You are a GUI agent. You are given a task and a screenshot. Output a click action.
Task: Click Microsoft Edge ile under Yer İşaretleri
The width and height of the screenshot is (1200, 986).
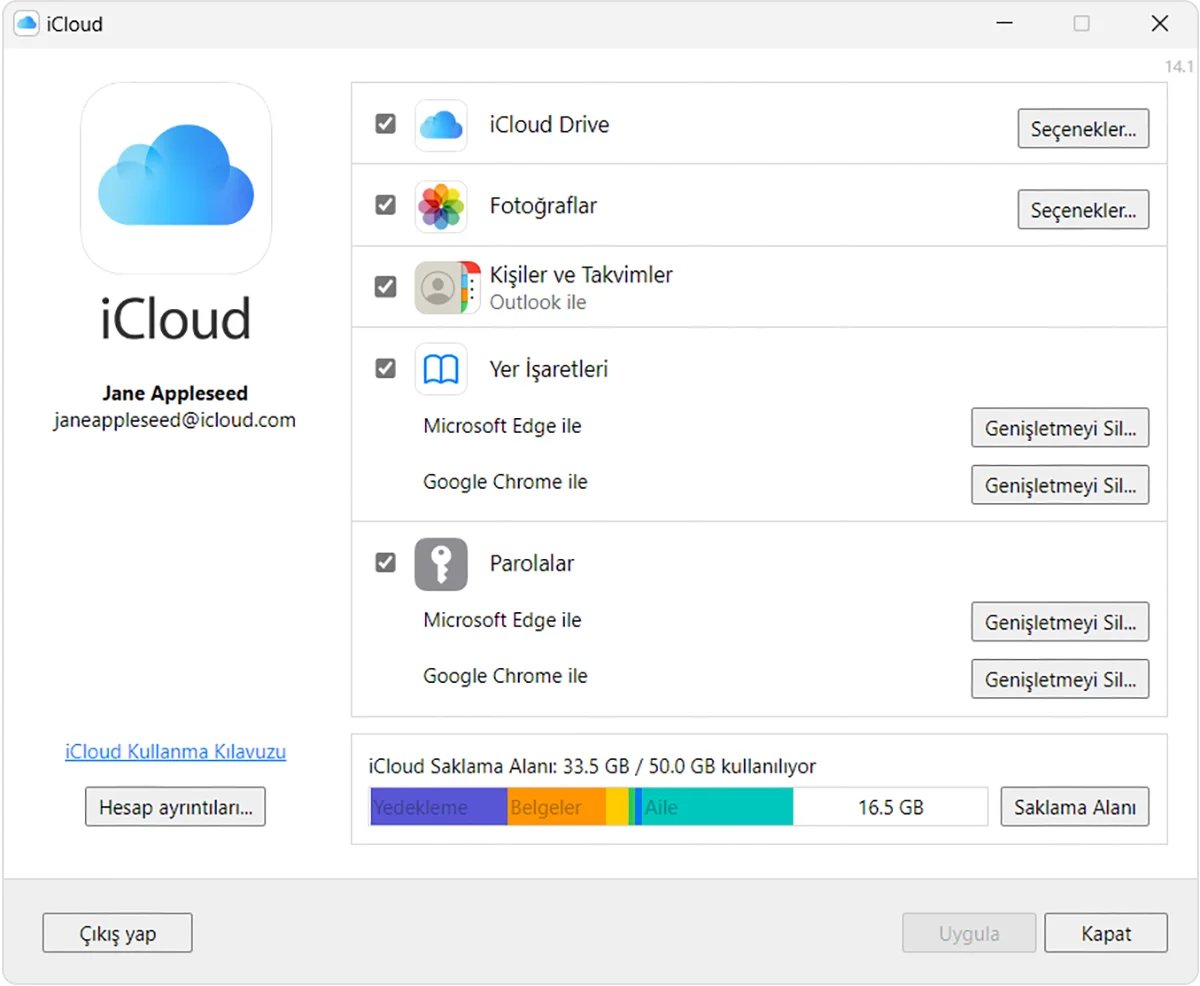click(502, 426)
